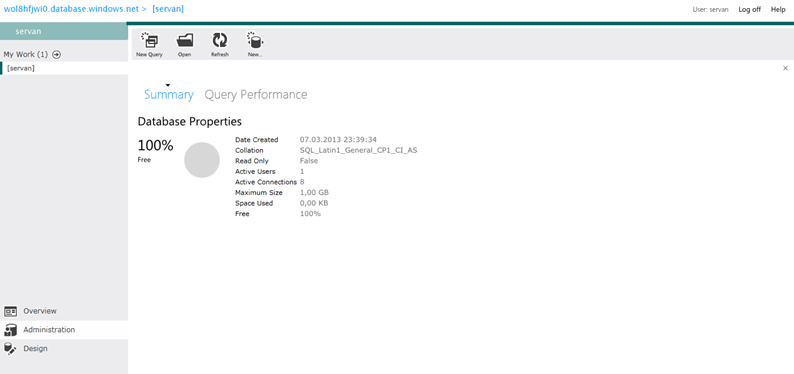Select the [servan] item under My Work
Viewport: 794px width, 374px height.
pyautogui.click(x=64, y=68)
